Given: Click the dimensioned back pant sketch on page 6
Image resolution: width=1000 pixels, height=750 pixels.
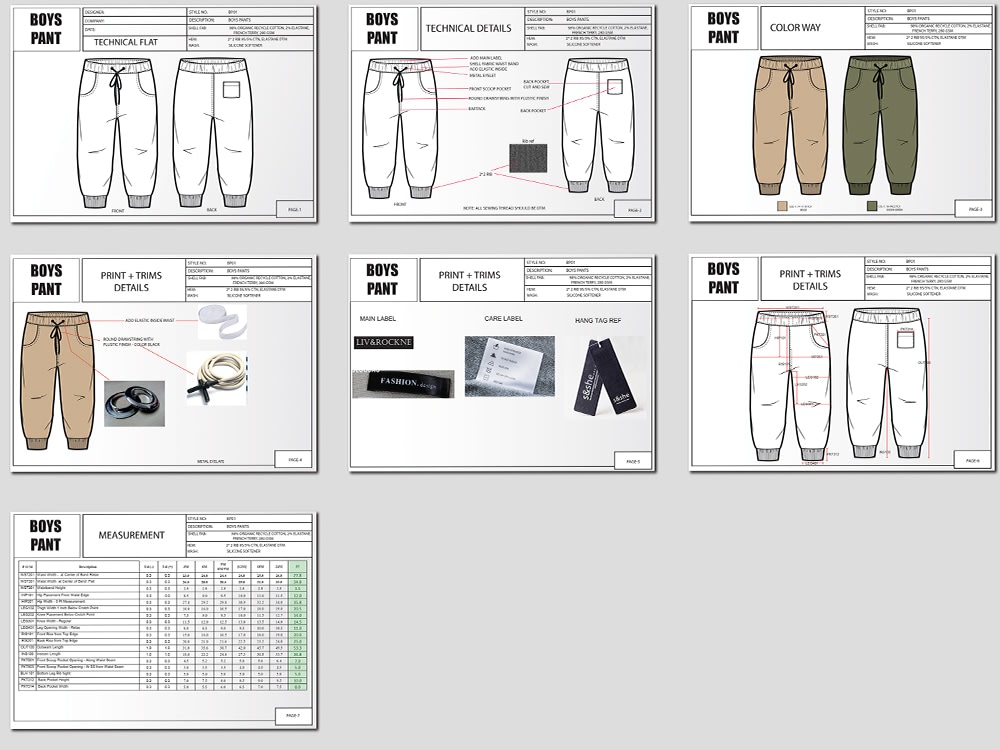Looking at the screenshot, I should pos(887,385).
